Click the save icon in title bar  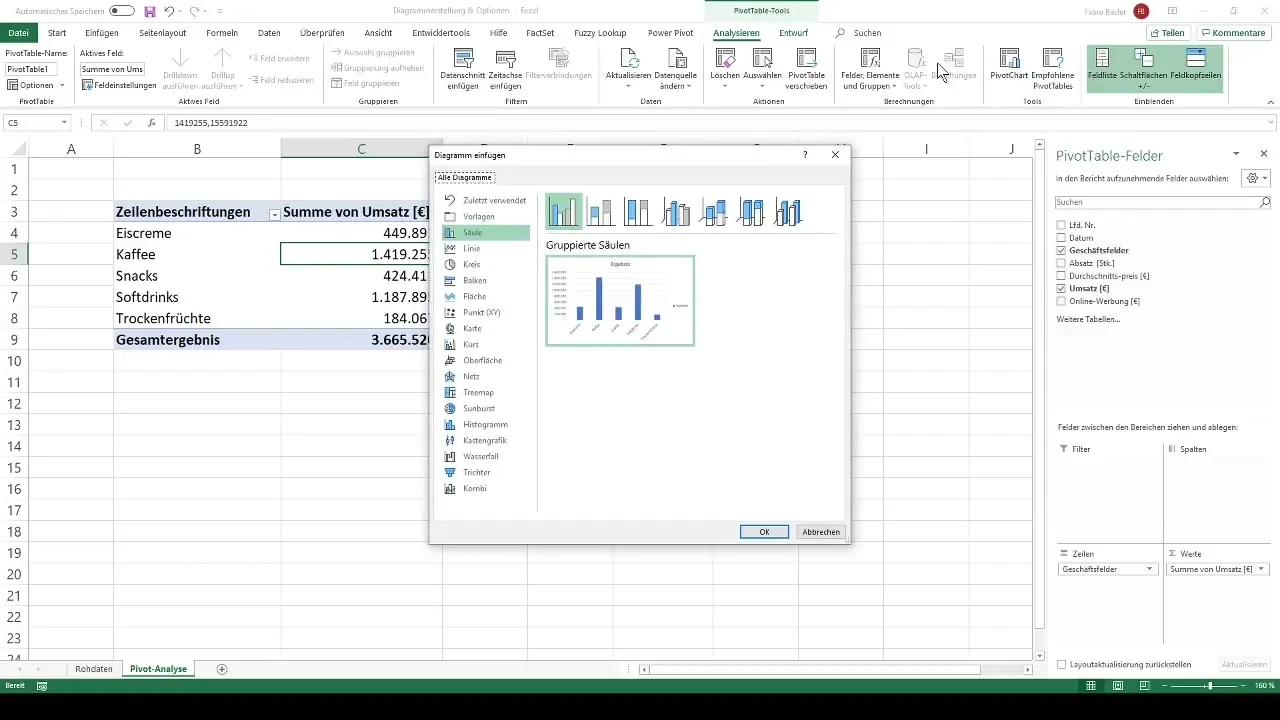(149, 11)
